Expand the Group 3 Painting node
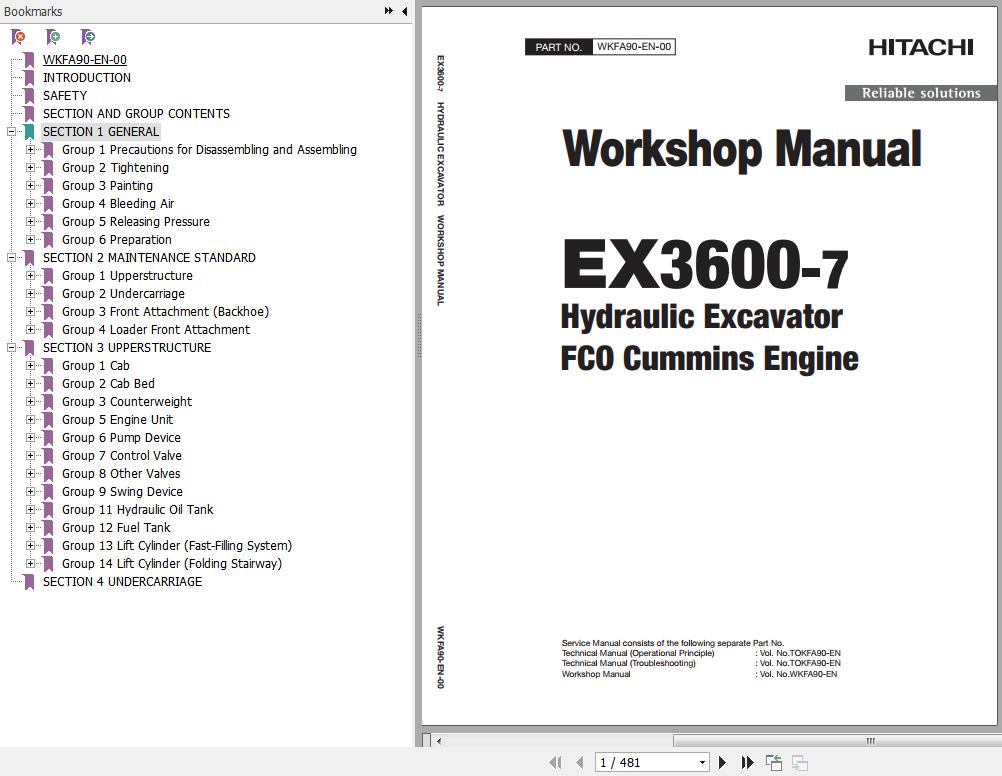Viewport: 1002px width, 776px height. pos(30,185)
